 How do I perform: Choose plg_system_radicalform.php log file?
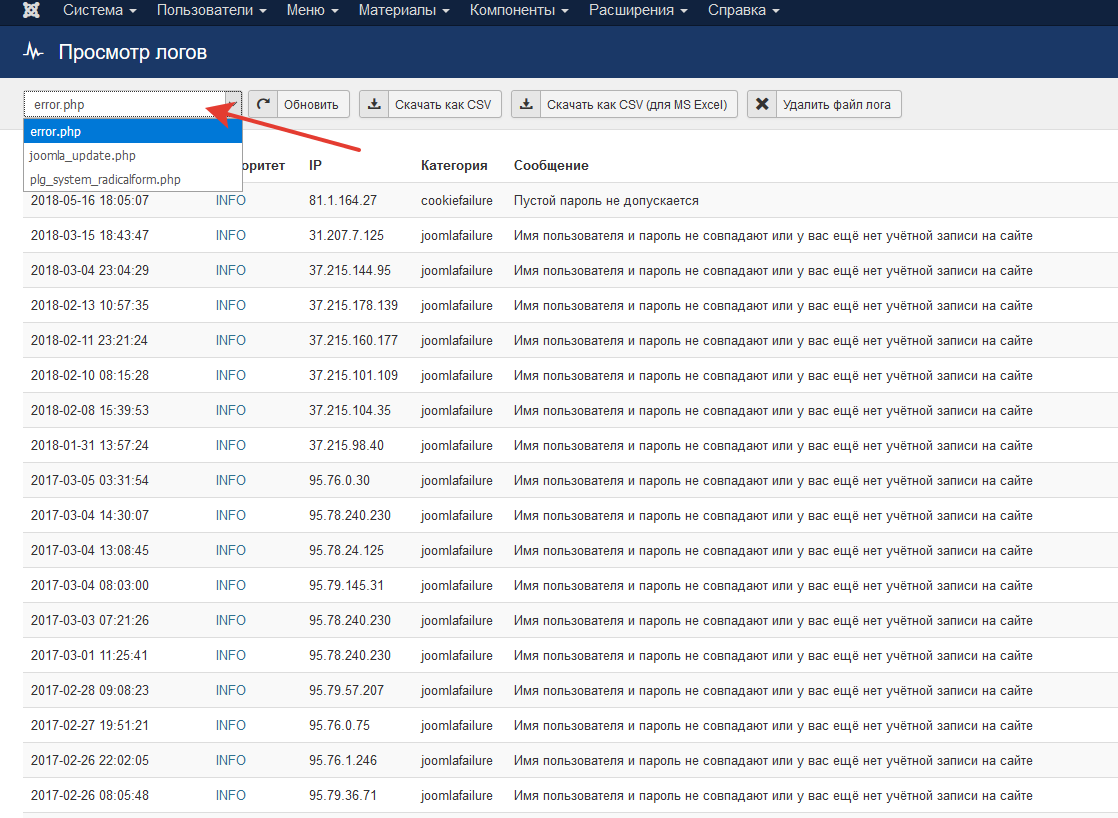105,179
